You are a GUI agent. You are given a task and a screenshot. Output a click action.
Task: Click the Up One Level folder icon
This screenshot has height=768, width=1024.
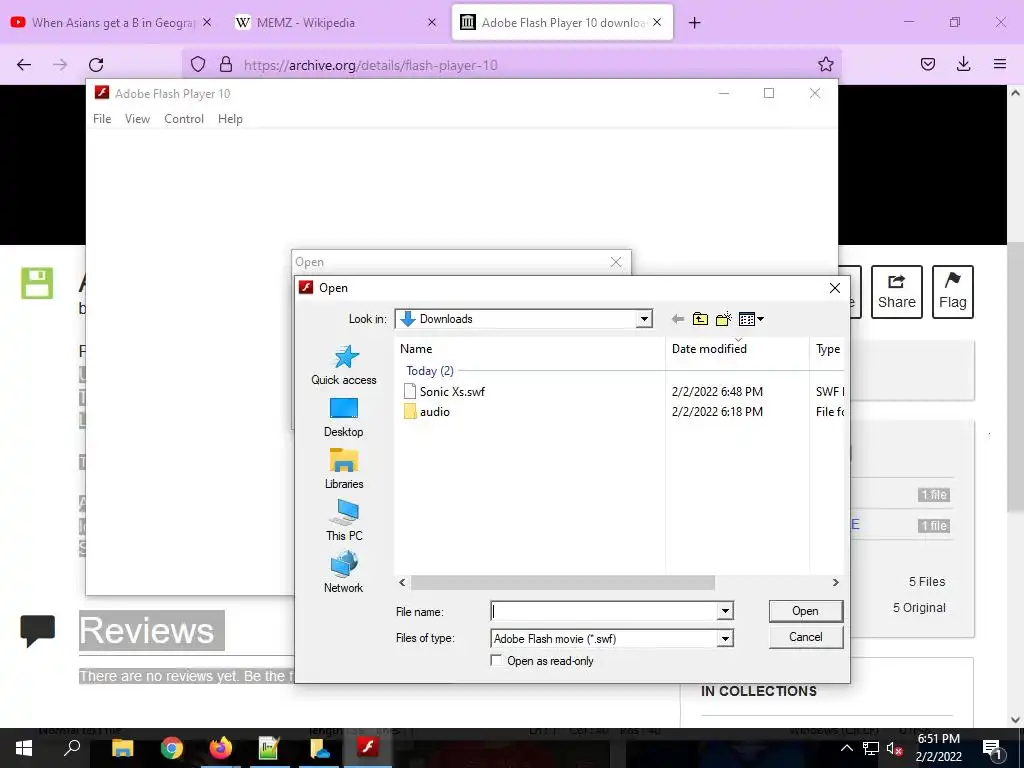[x=700, y=319]
